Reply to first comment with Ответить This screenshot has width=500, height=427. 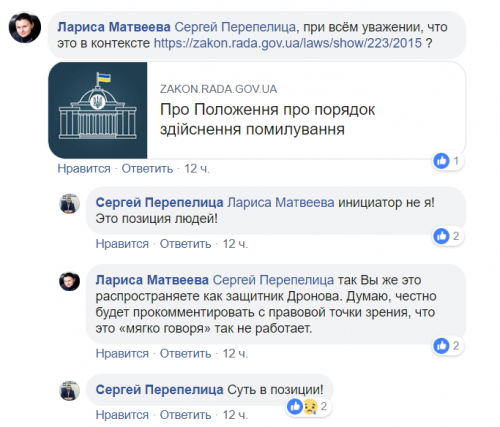pyautogui.click(x=147, y=169)
